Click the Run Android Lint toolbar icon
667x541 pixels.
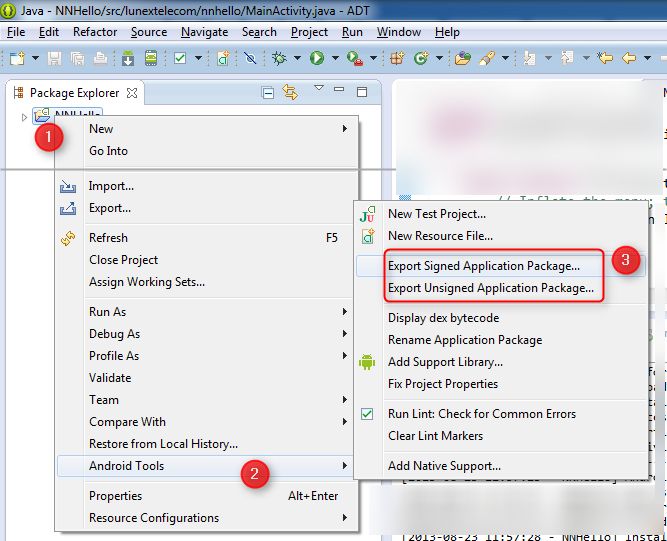coord(180,58)
